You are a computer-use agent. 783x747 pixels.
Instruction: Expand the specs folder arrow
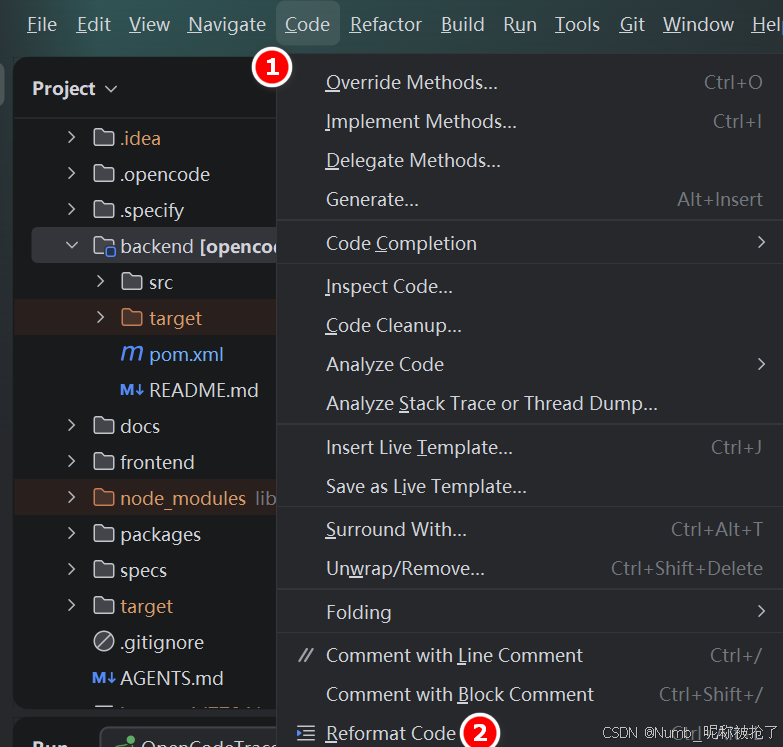tap(71, 569)
